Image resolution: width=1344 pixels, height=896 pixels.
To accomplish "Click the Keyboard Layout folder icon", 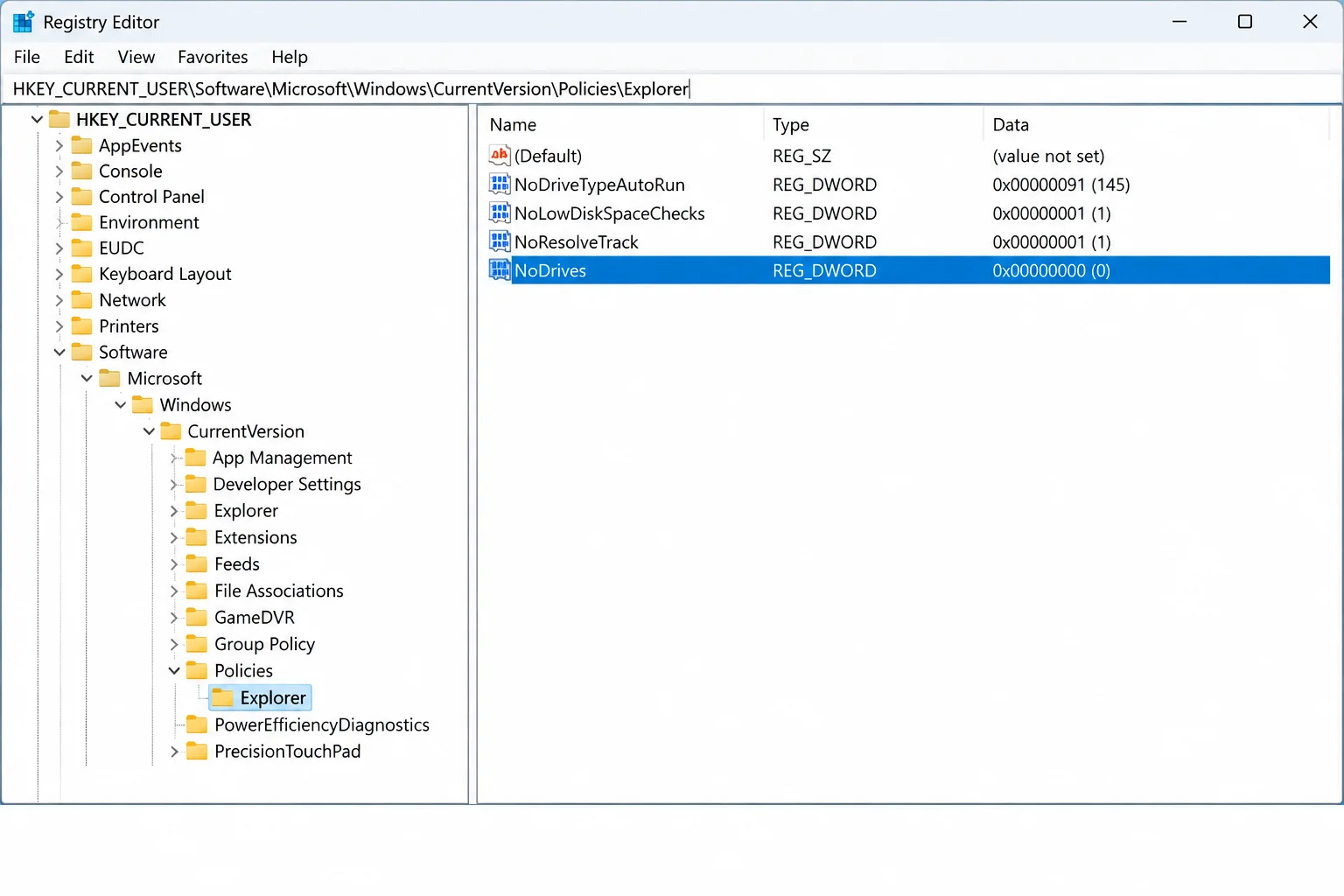I will pyautogui.click(x=82, y=274).
